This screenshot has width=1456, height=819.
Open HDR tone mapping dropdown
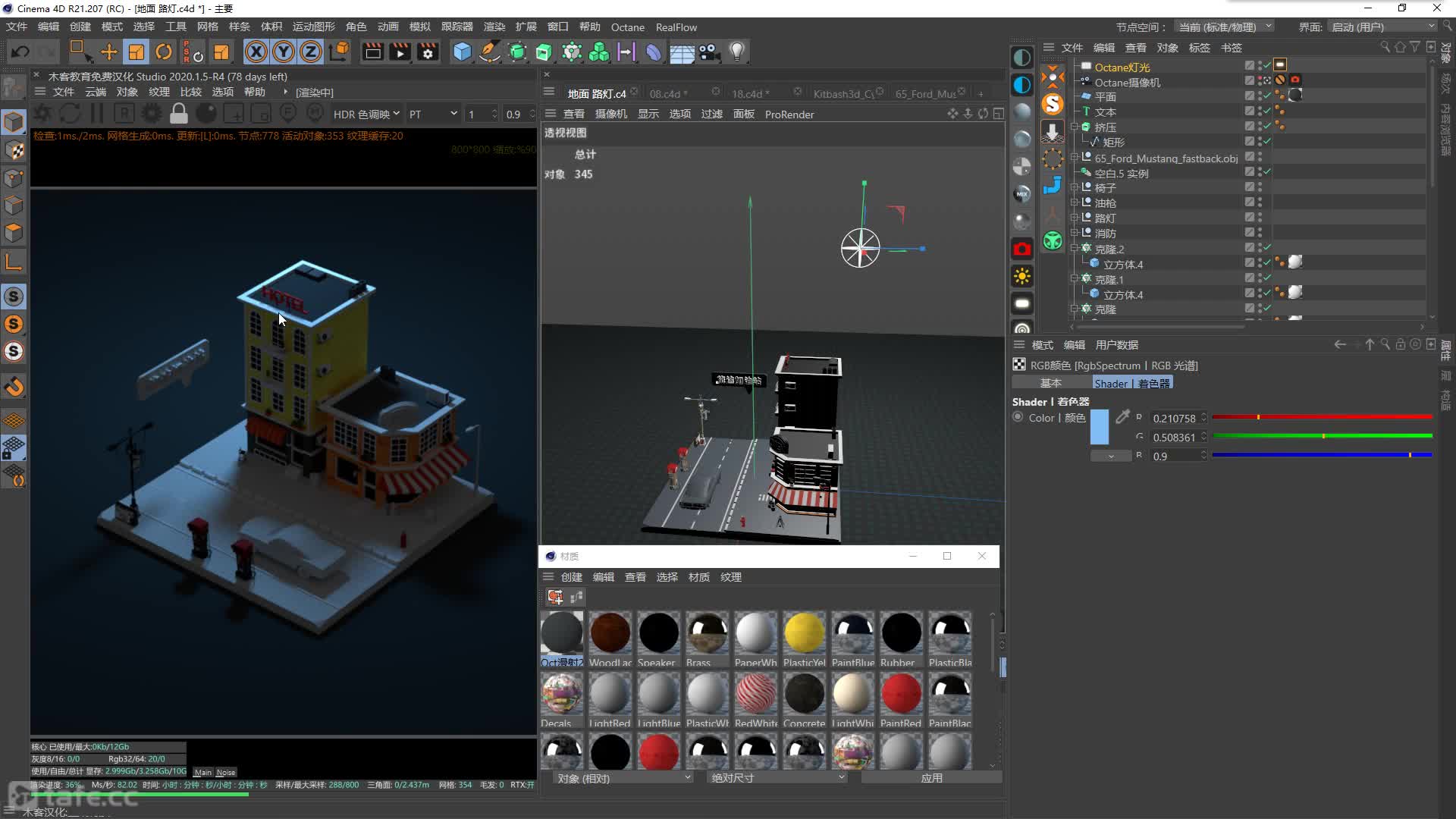point(366,114)
